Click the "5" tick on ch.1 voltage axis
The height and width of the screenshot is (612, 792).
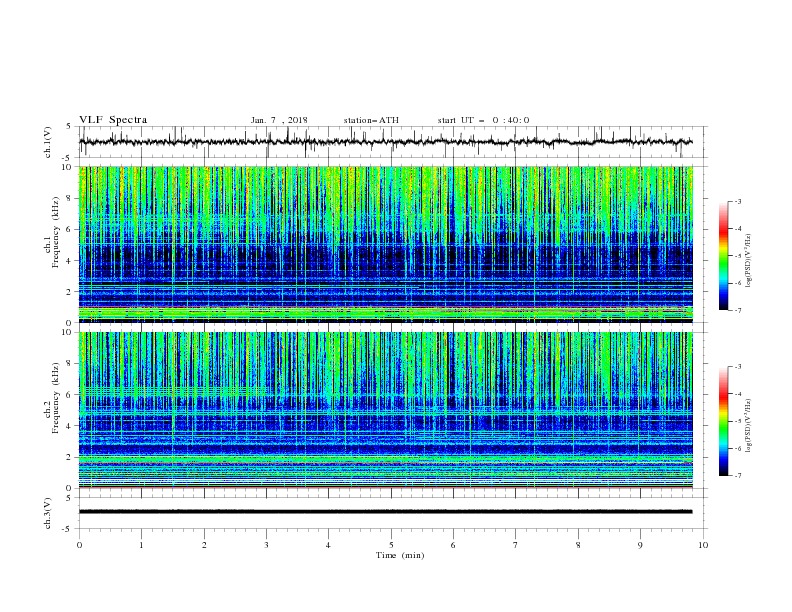tap(70, 127)
